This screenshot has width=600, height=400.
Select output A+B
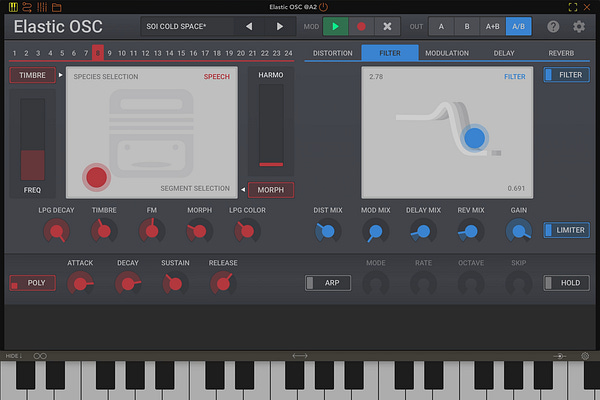(492, 26)
